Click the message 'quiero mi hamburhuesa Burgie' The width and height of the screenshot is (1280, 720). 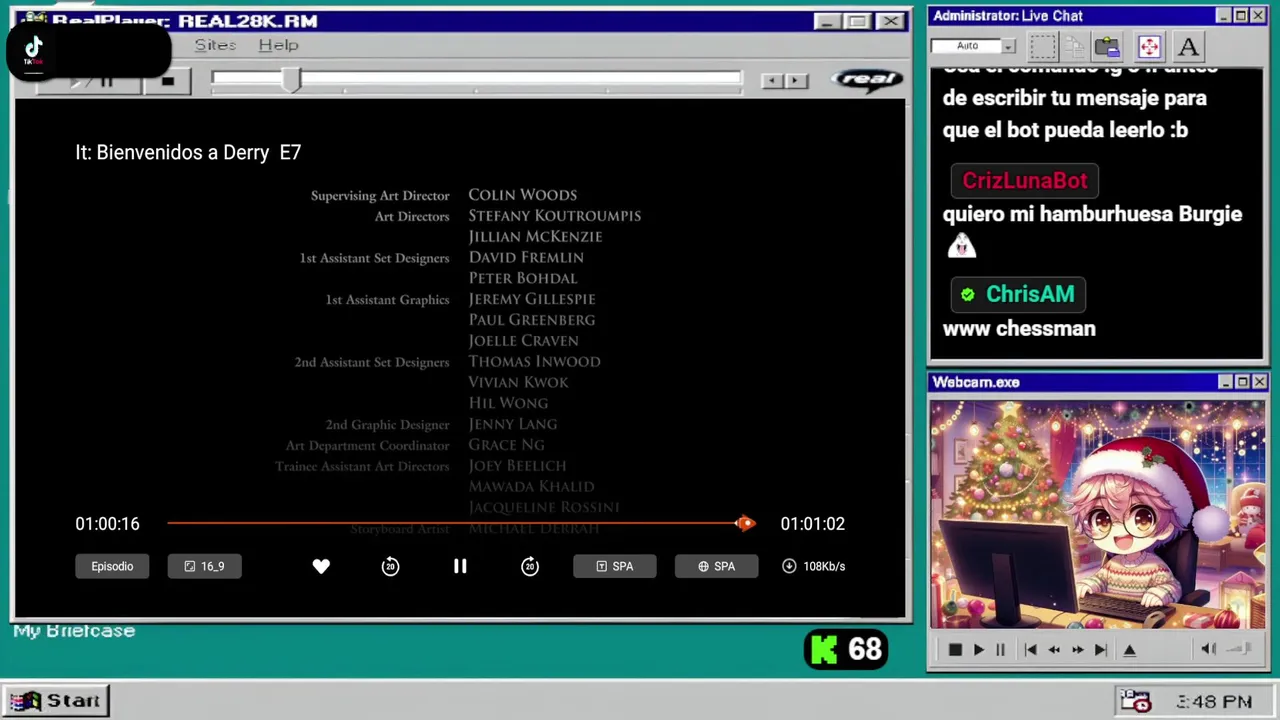point(1092,214)
